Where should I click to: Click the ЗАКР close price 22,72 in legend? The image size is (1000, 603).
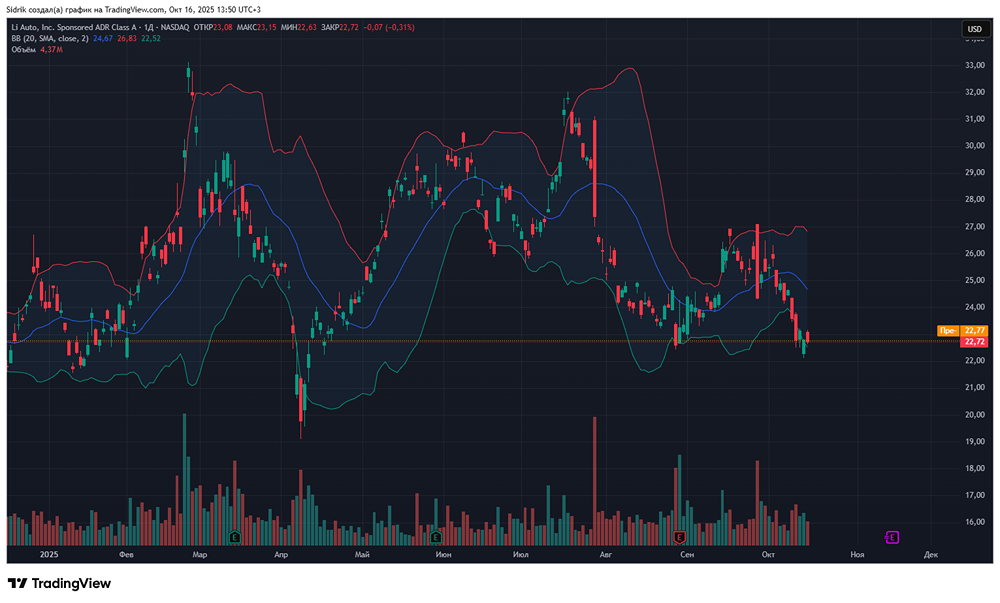click(x=349, y=27)
